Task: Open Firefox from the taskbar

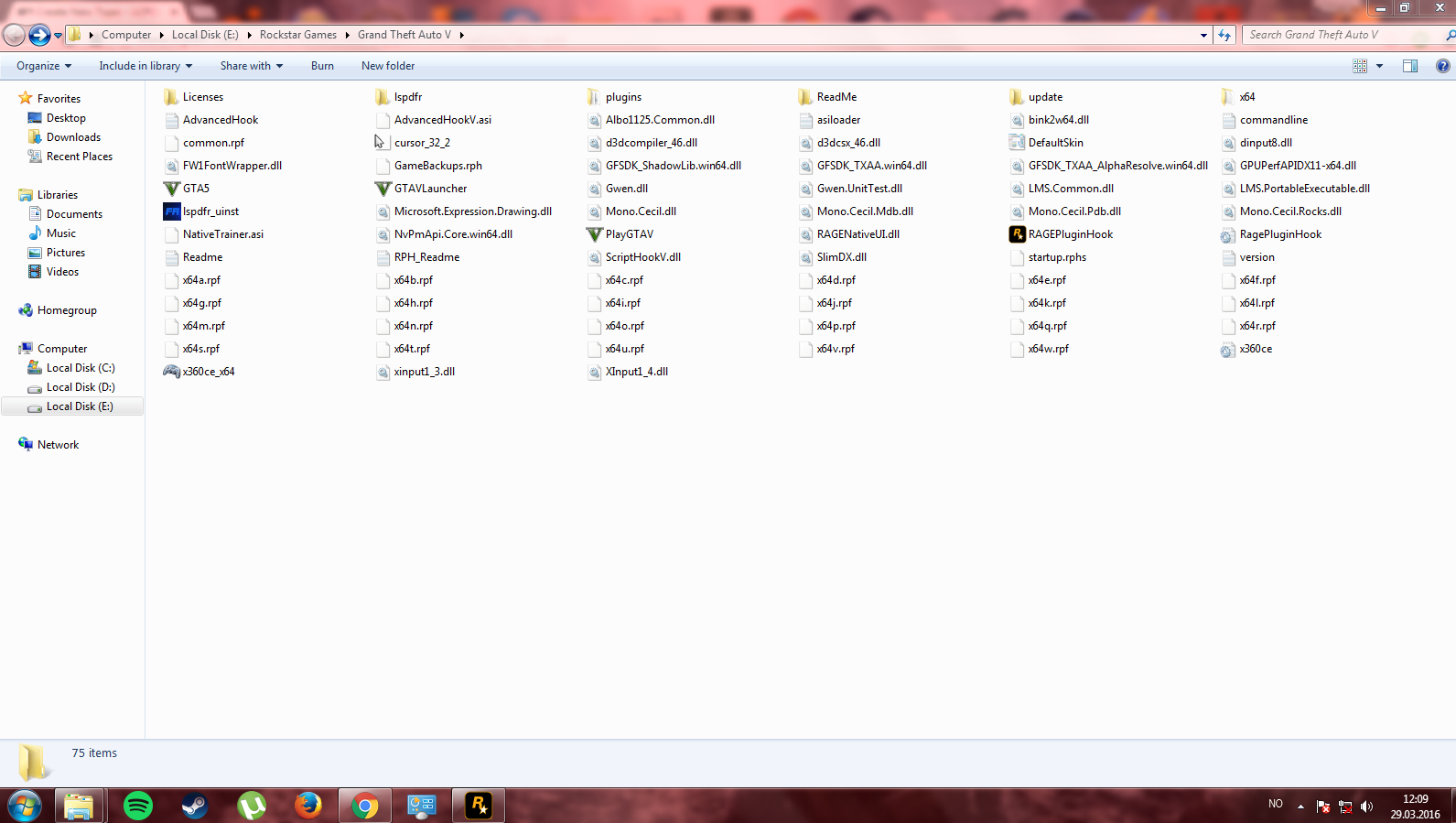Action: tap(308, 806)
